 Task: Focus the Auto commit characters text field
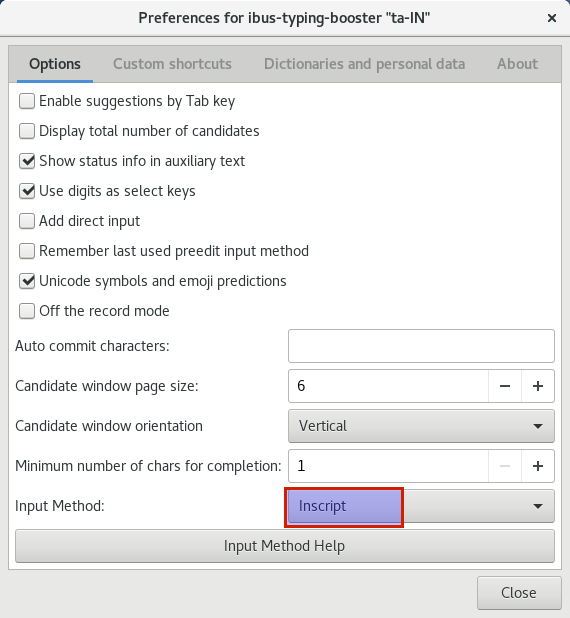coord(421,346)
